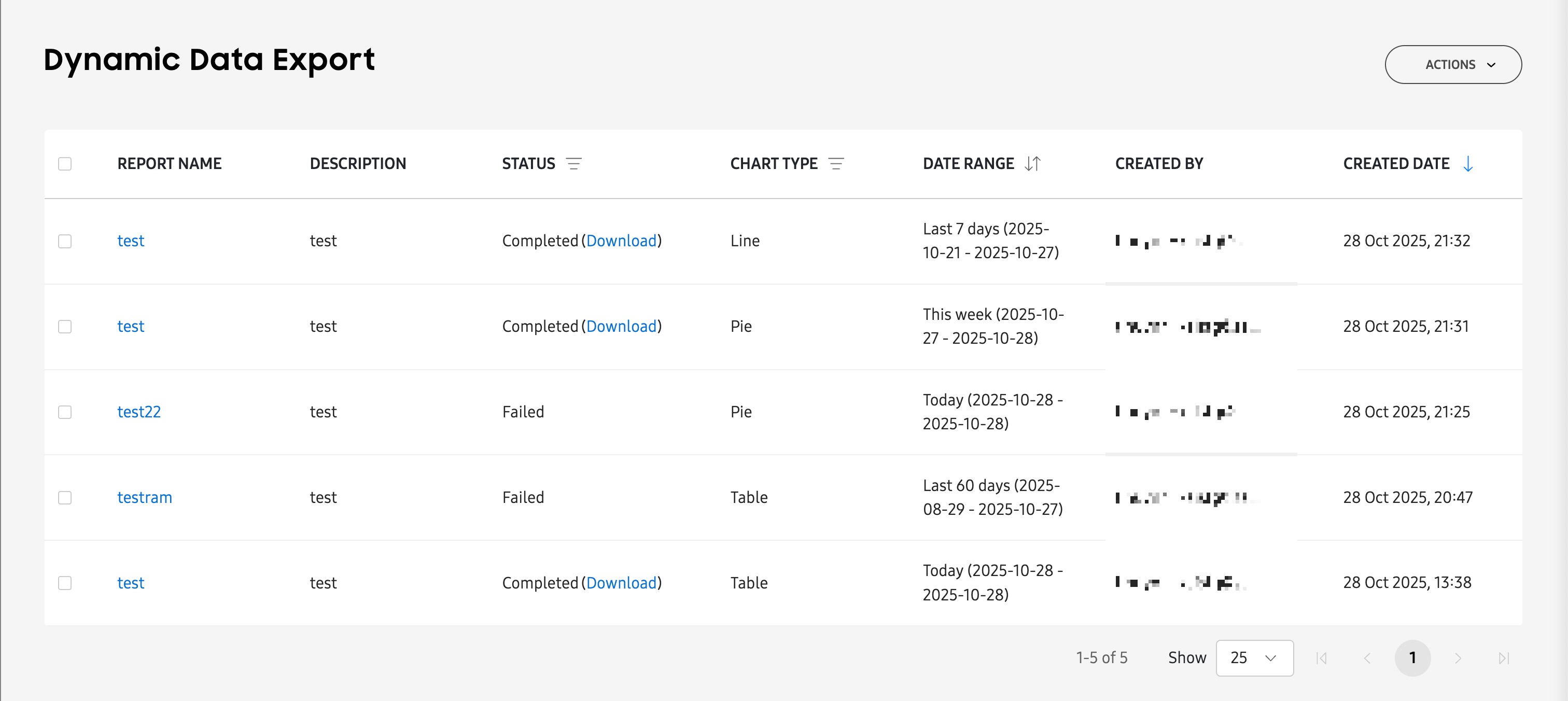Viewport: 1568px width, 701px height.
Task: Check the select-all header checkbox
Action: click(x=65, y=164)
